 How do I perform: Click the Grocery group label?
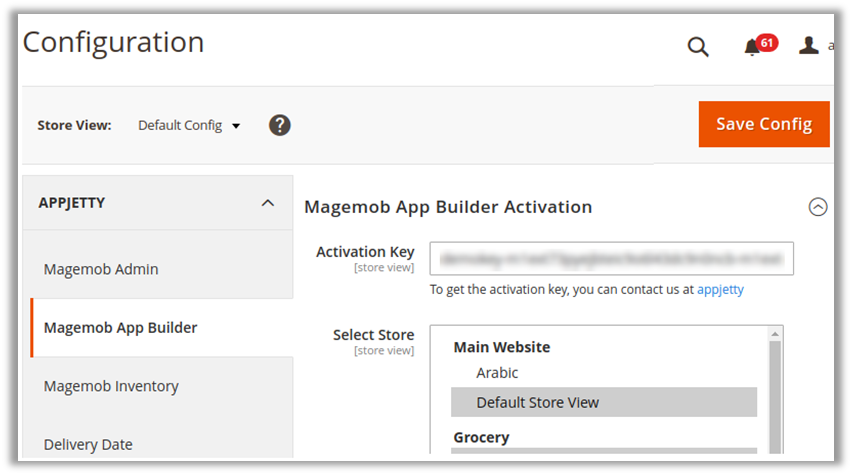coord(481,437)
